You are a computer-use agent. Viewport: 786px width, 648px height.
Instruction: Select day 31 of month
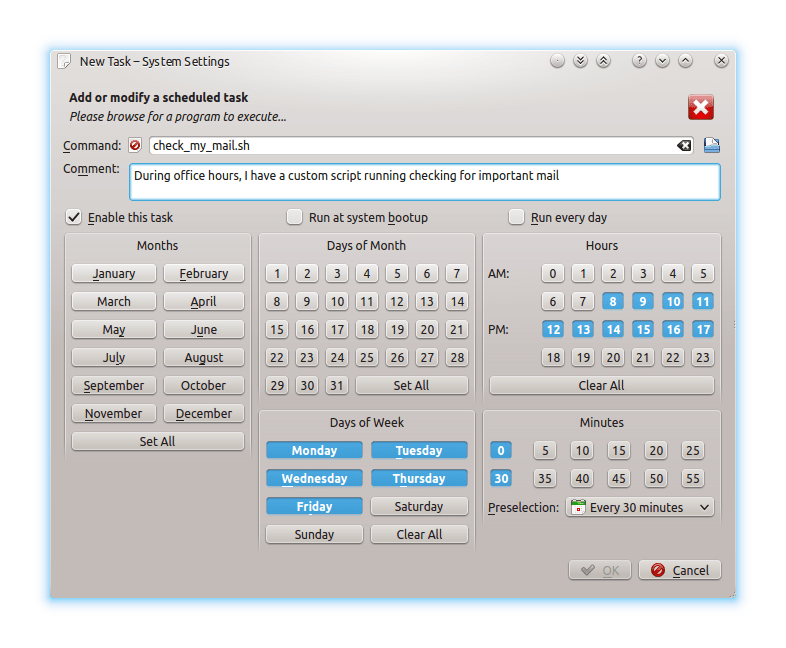[x=337, y=385]
